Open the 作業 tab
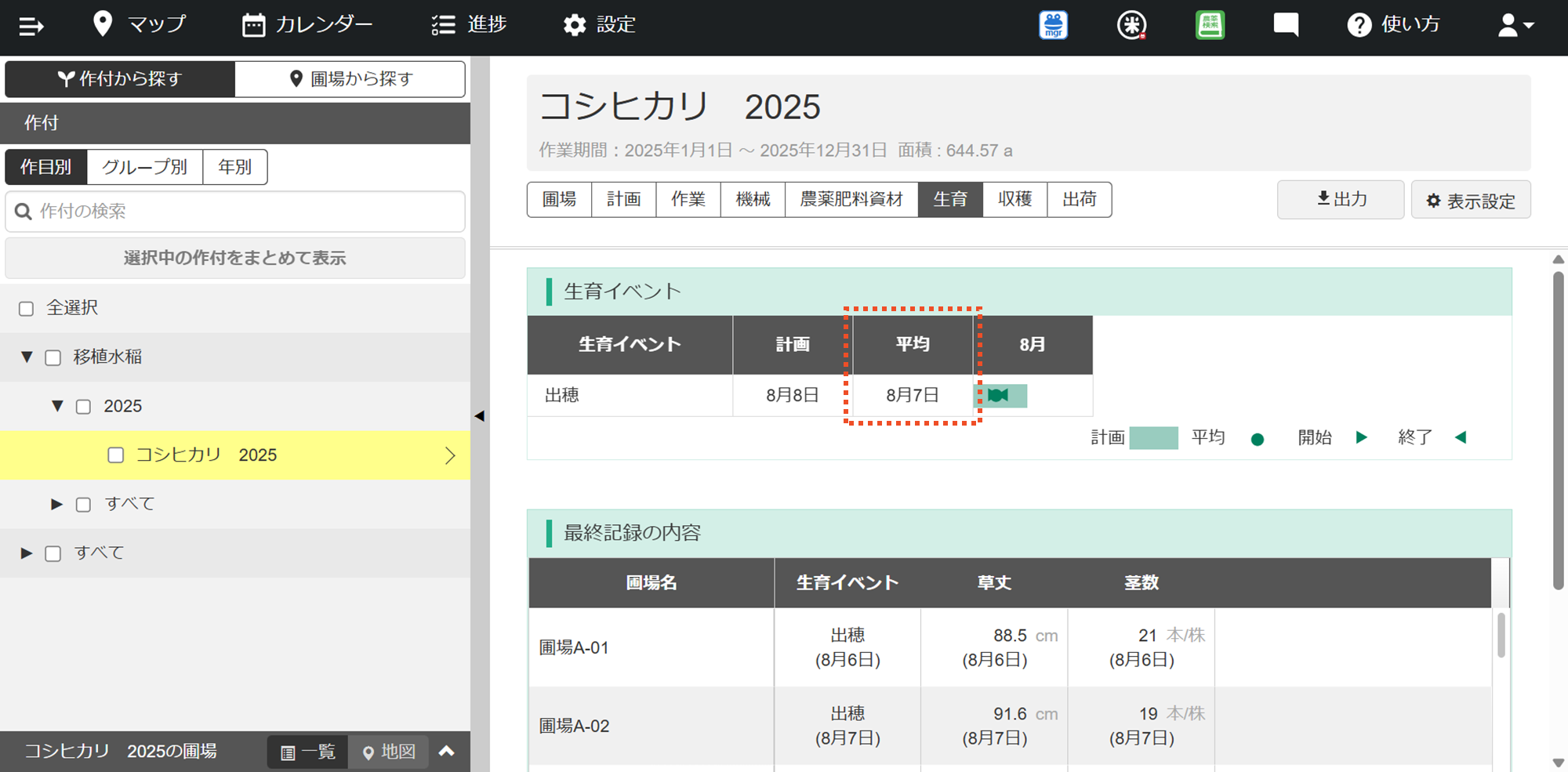 (x=688, y=199)
